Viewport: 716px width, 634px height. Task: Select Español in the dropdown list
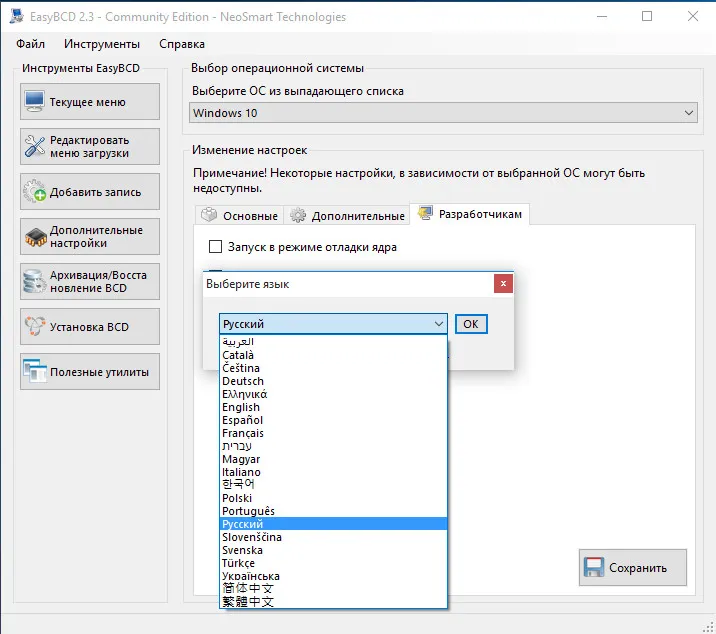(x=333, y=420)
